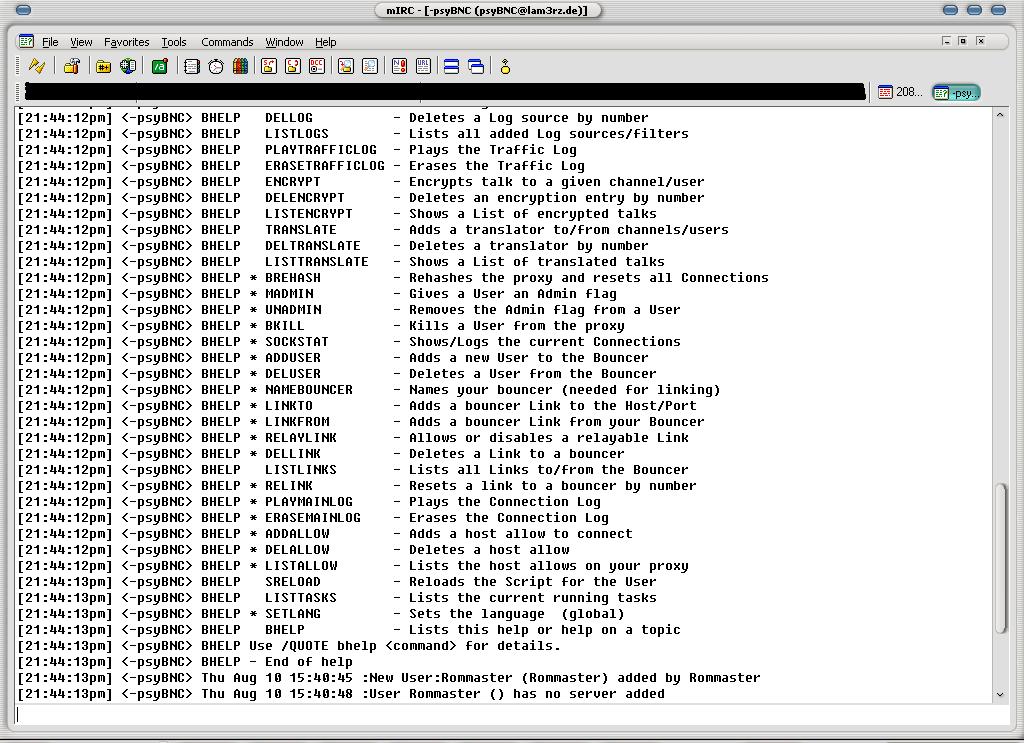Click the Tile windows toolbar icon
Screen dimensions: 1024x743
451,66
